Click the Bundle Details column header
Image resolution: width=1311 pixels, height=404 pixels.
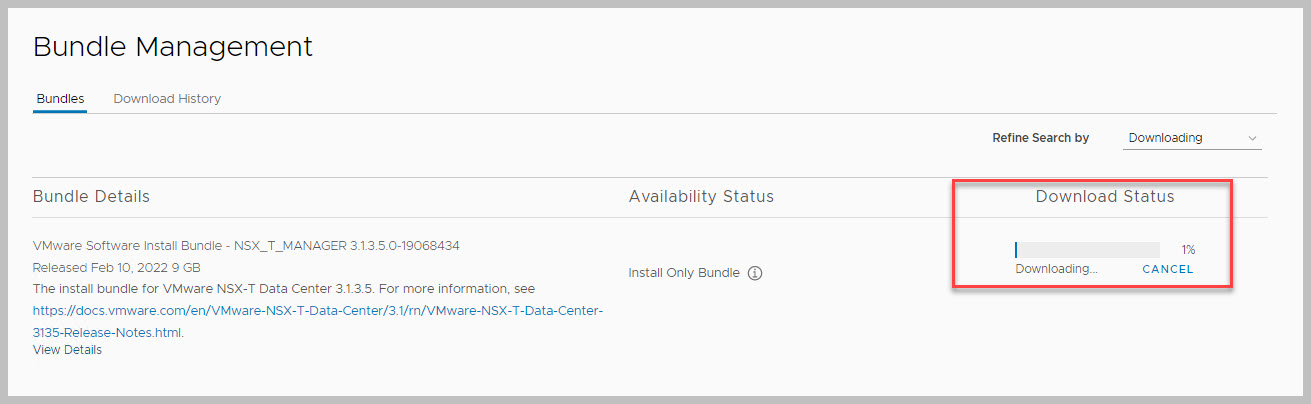click(91, 196)
